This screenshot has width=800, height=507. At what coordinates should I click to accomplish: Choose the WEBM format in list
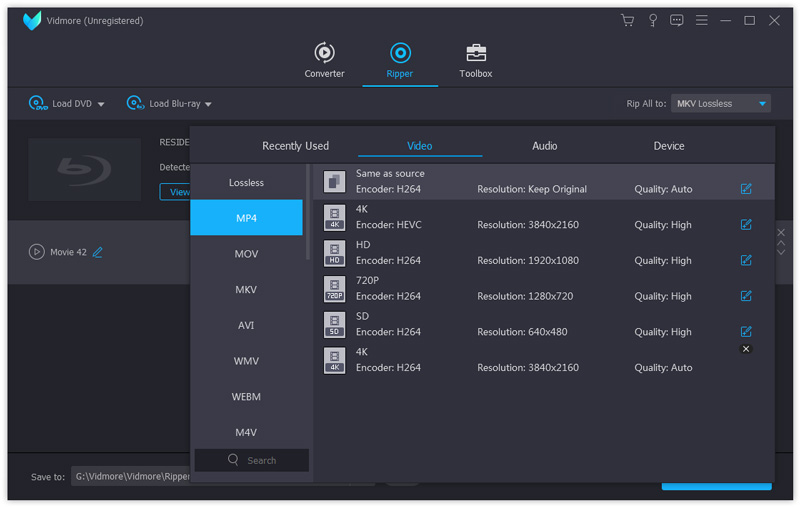[246, 397]
